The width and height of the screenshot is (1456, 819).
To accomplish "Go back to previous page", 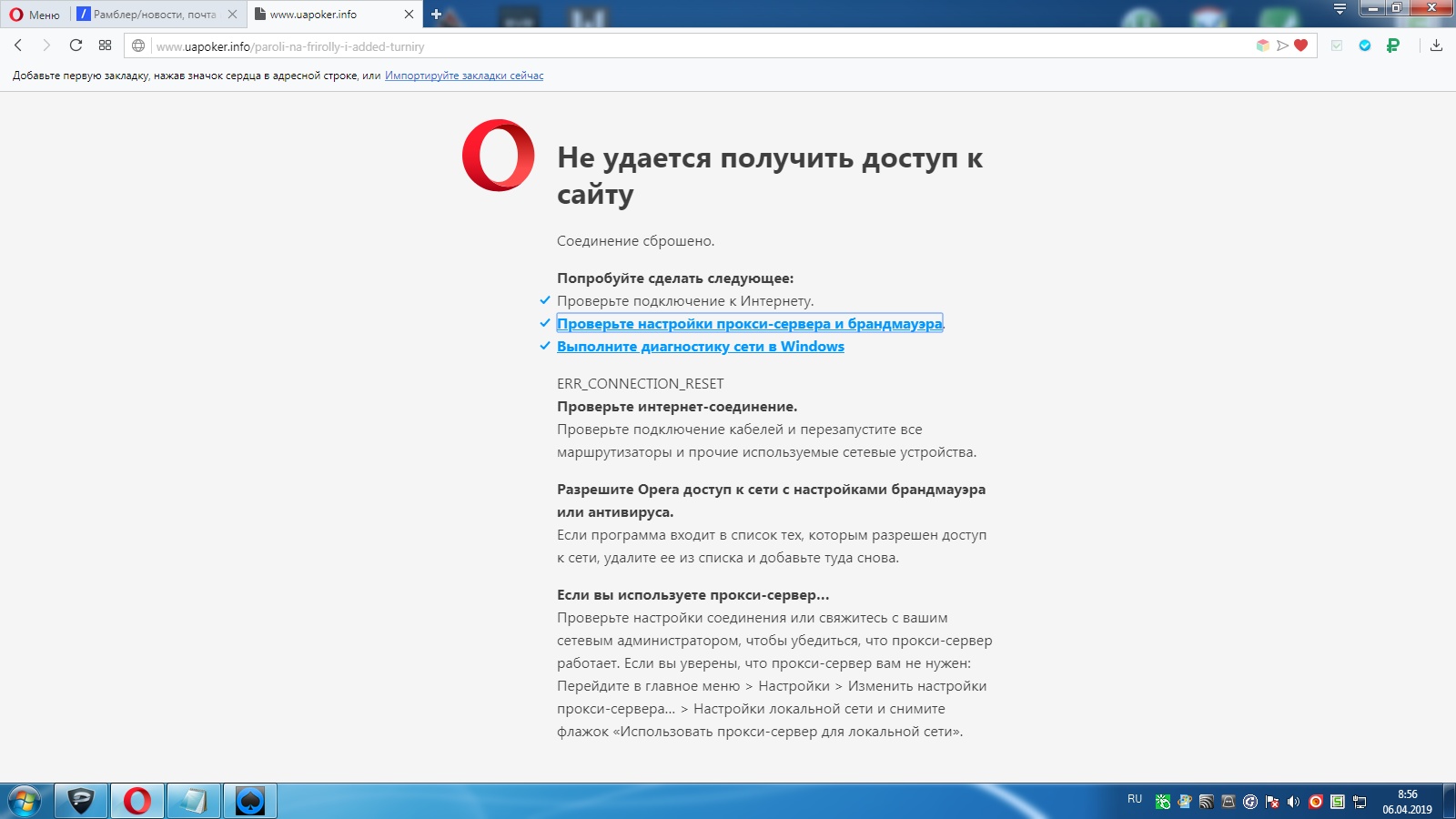I will click(18, 45).
